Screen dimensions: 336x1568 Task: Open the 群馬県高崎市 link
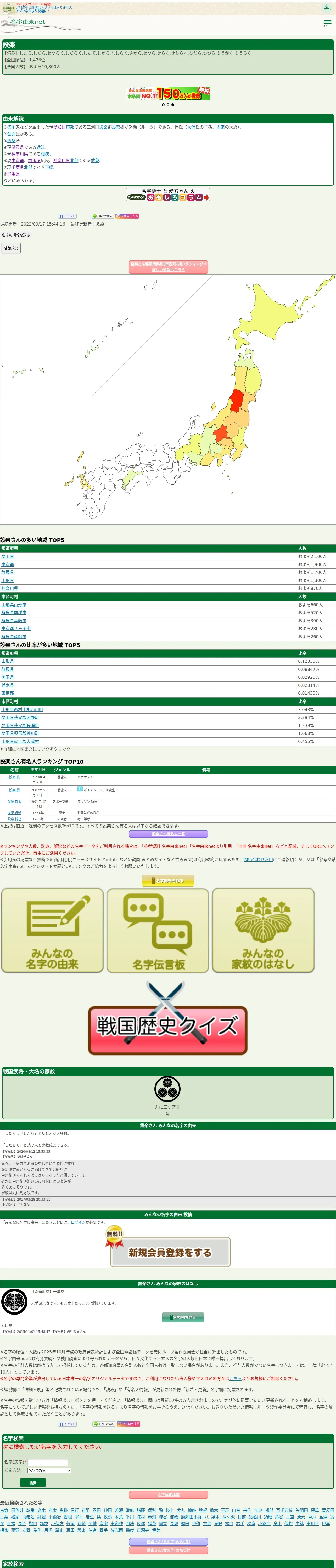[x=14, y=621]
